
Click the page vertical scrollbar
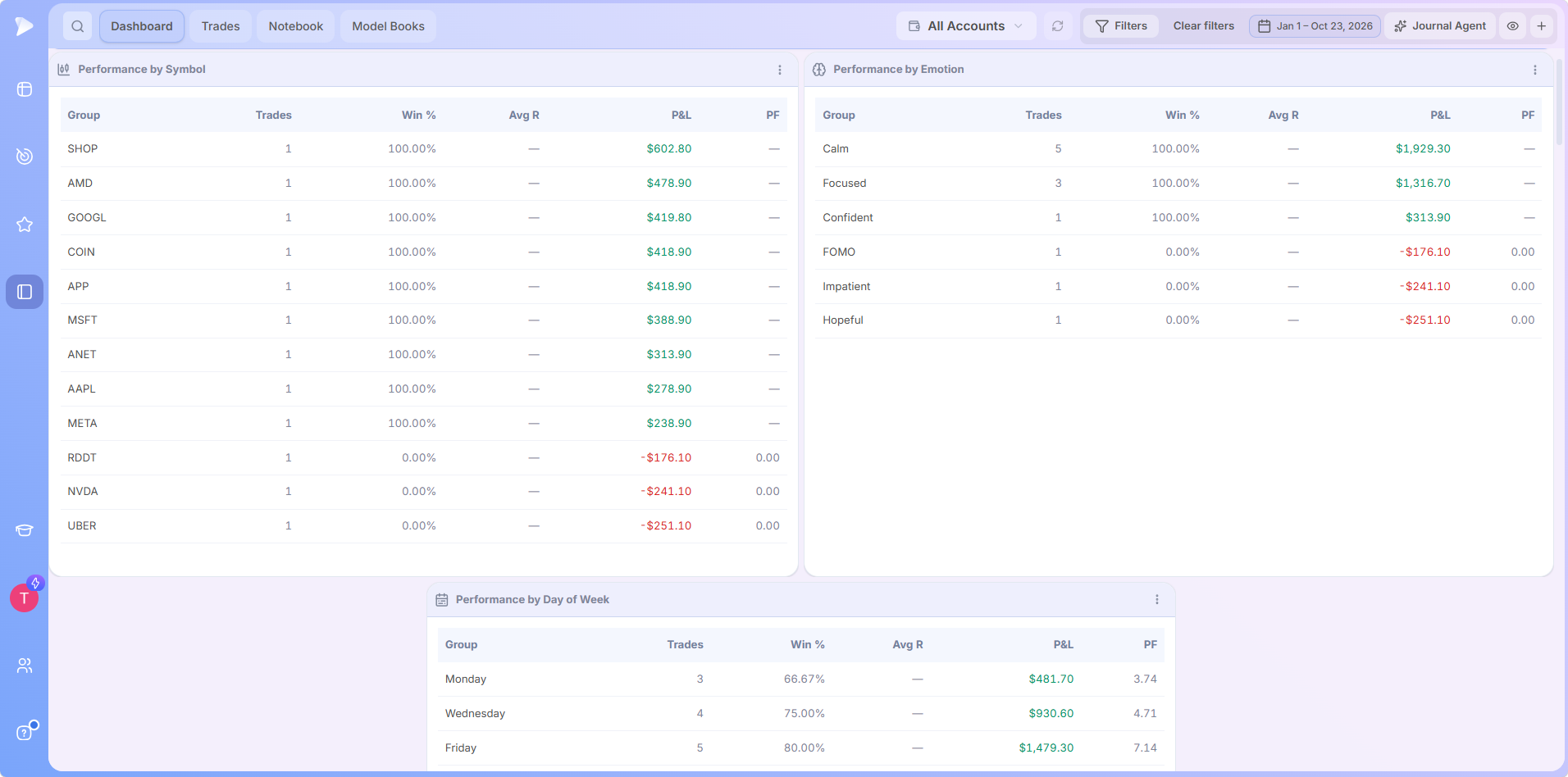[x=1560, y=102]
